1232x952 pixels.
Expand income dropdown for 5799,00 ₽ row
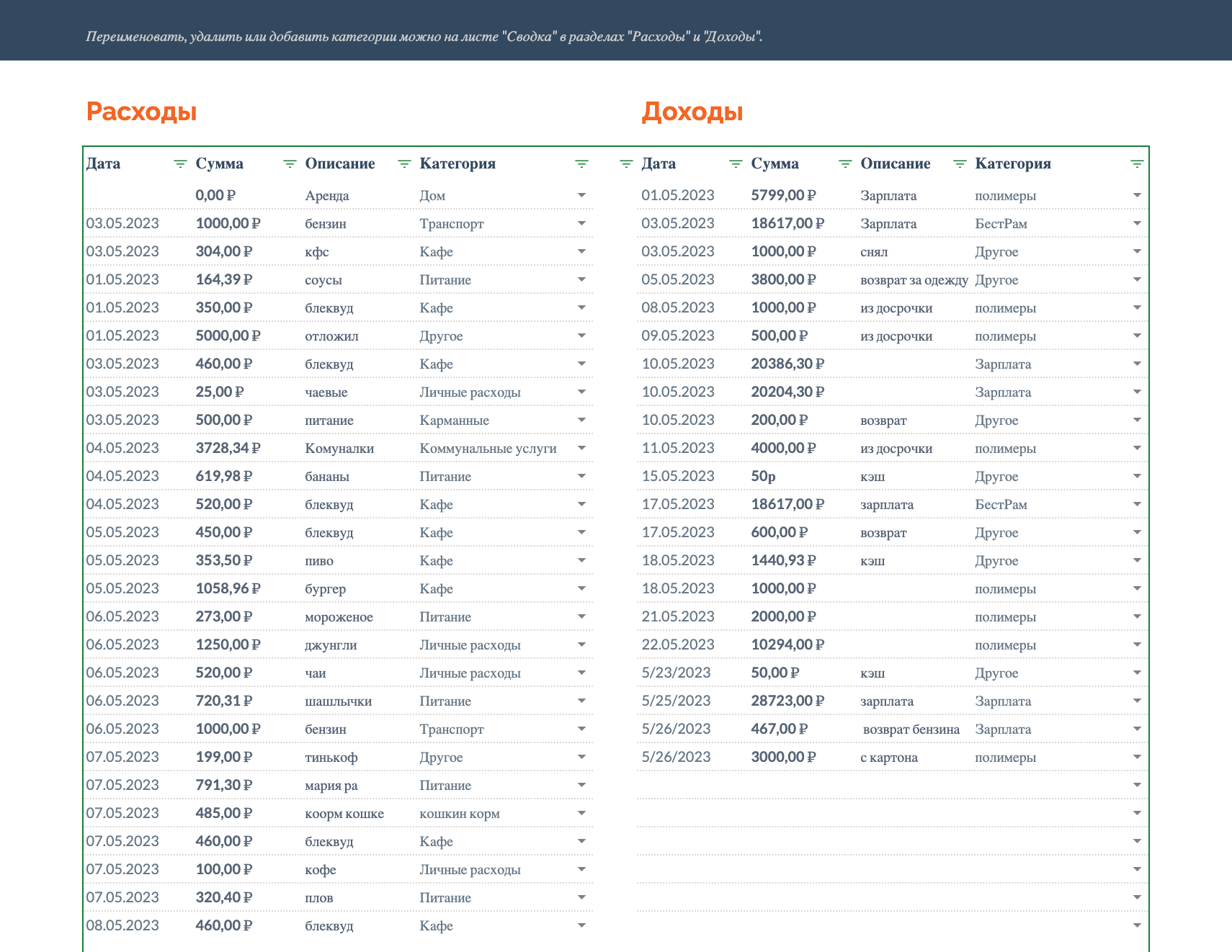(x=1137, y=195)
